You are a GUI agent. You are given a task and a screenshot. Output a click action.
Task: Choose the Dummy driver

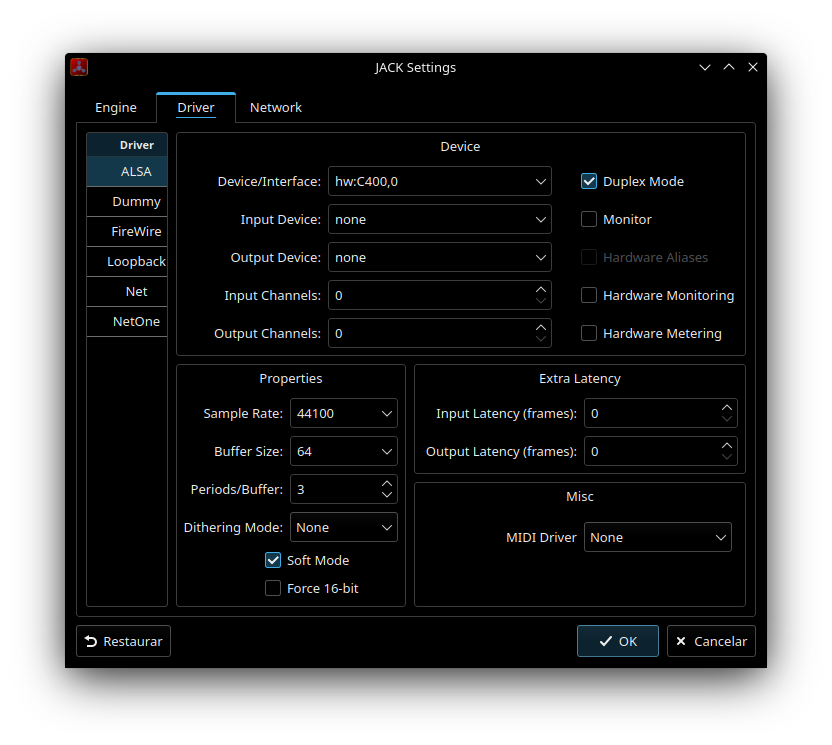(127, 202)
